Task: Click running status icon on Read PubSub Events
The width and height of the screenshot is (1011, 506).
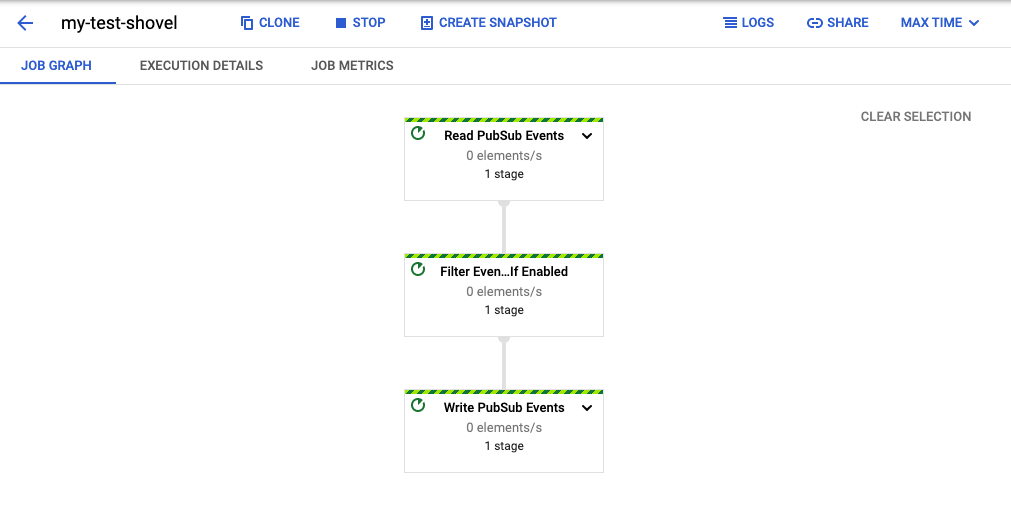Action: (418, 134)
